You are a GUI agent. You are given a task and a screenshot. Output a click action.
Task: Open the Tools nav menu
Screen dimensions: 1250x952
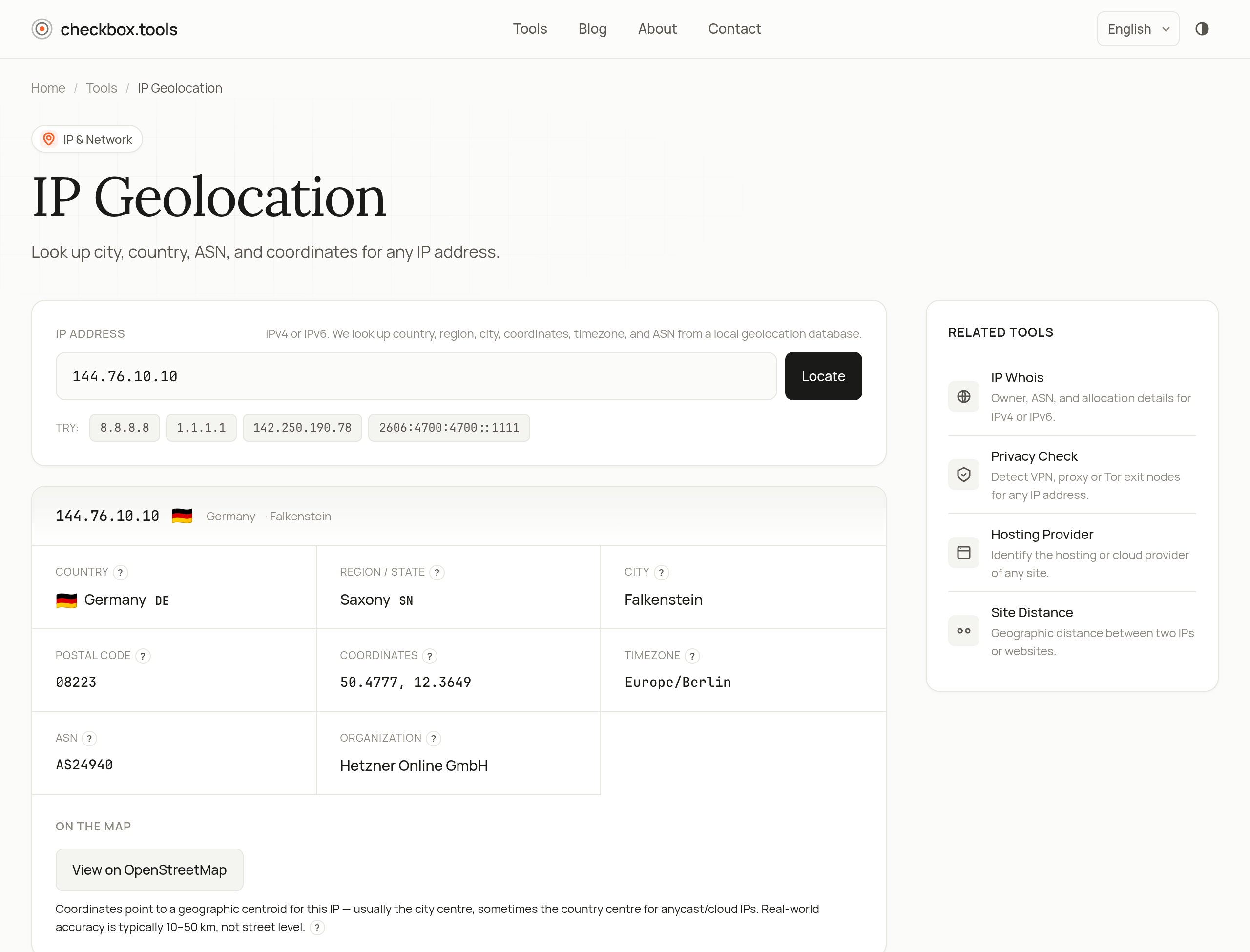[530, 29]
